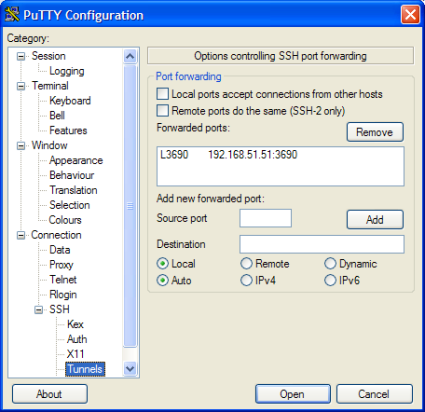The image size is (425, 412).
Task: Focus the Source port input field
Action: [266, 218]
